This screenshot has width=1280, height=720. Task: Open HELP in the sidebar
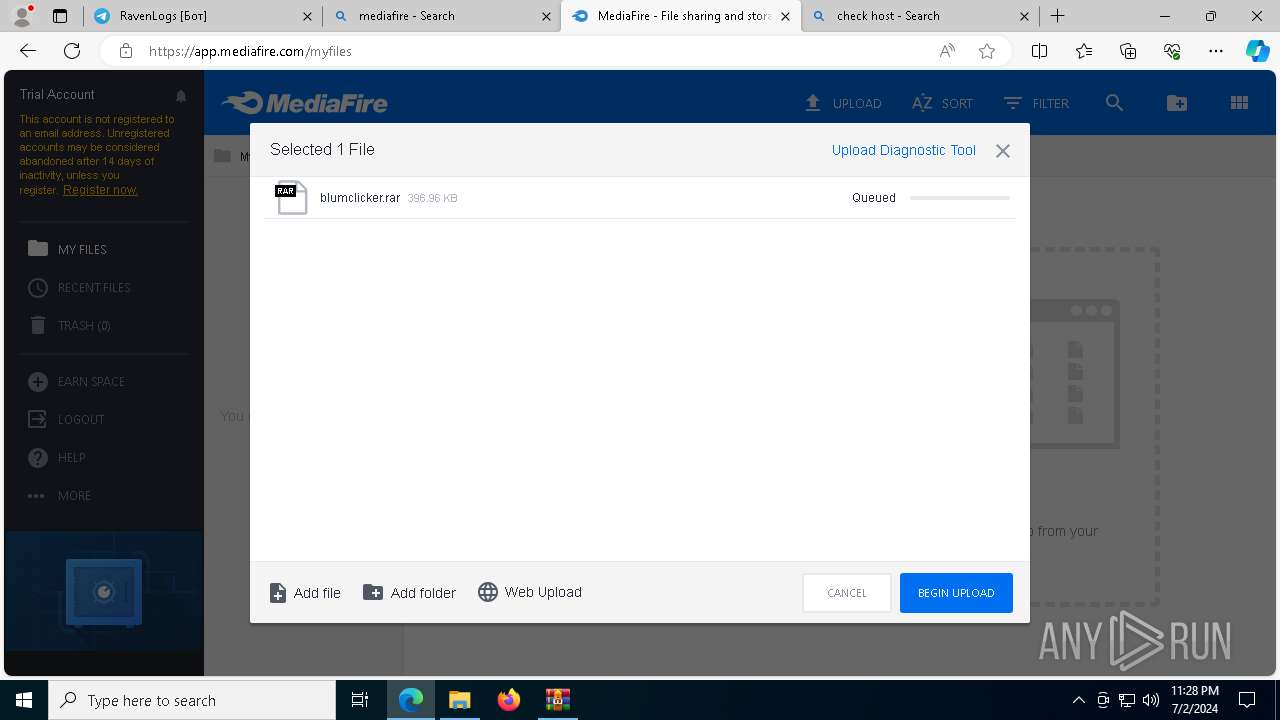56,457
